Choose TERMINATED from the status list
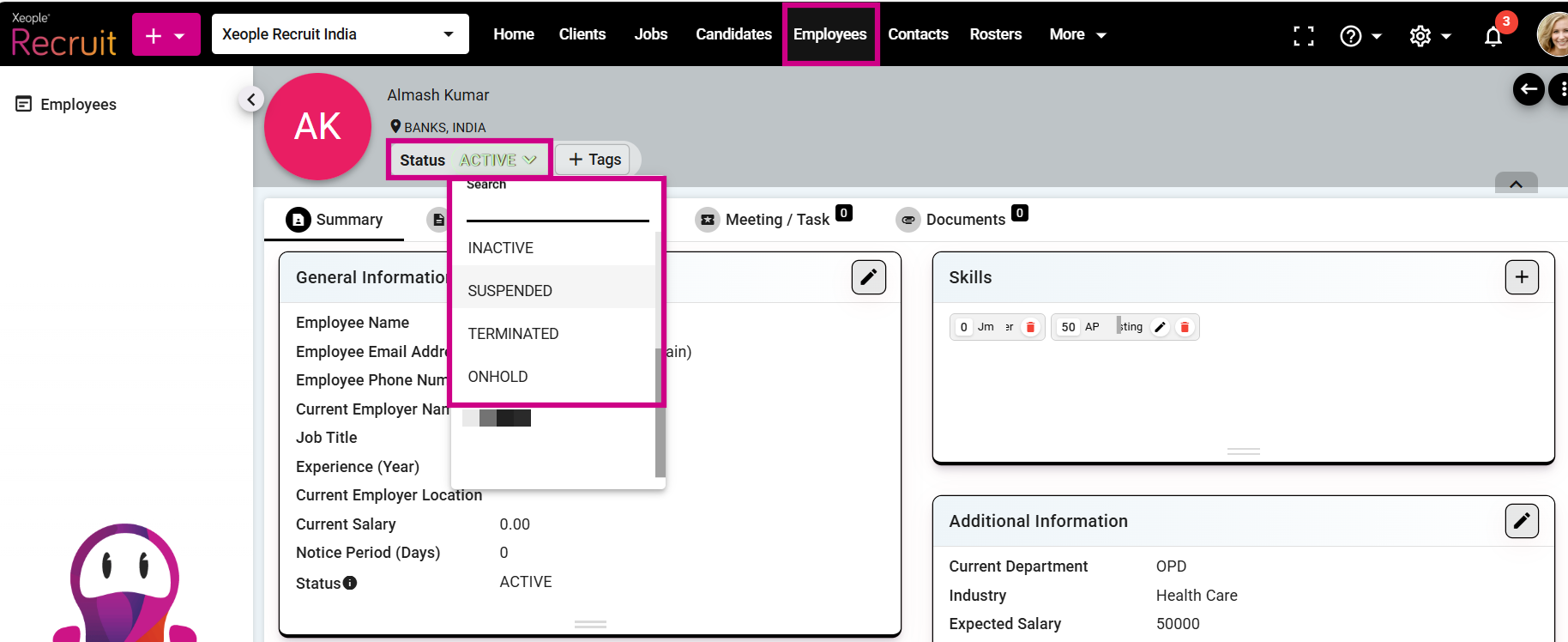The height and width of the screenshot is (642, 1568). click(513, 334)
